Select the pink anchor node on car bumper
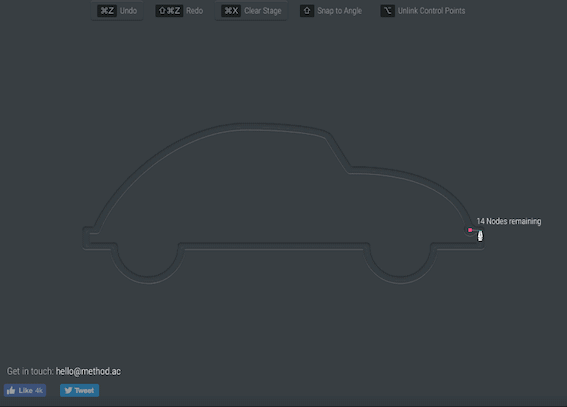Viewport: 567px width, 407px height. point(470,230)
